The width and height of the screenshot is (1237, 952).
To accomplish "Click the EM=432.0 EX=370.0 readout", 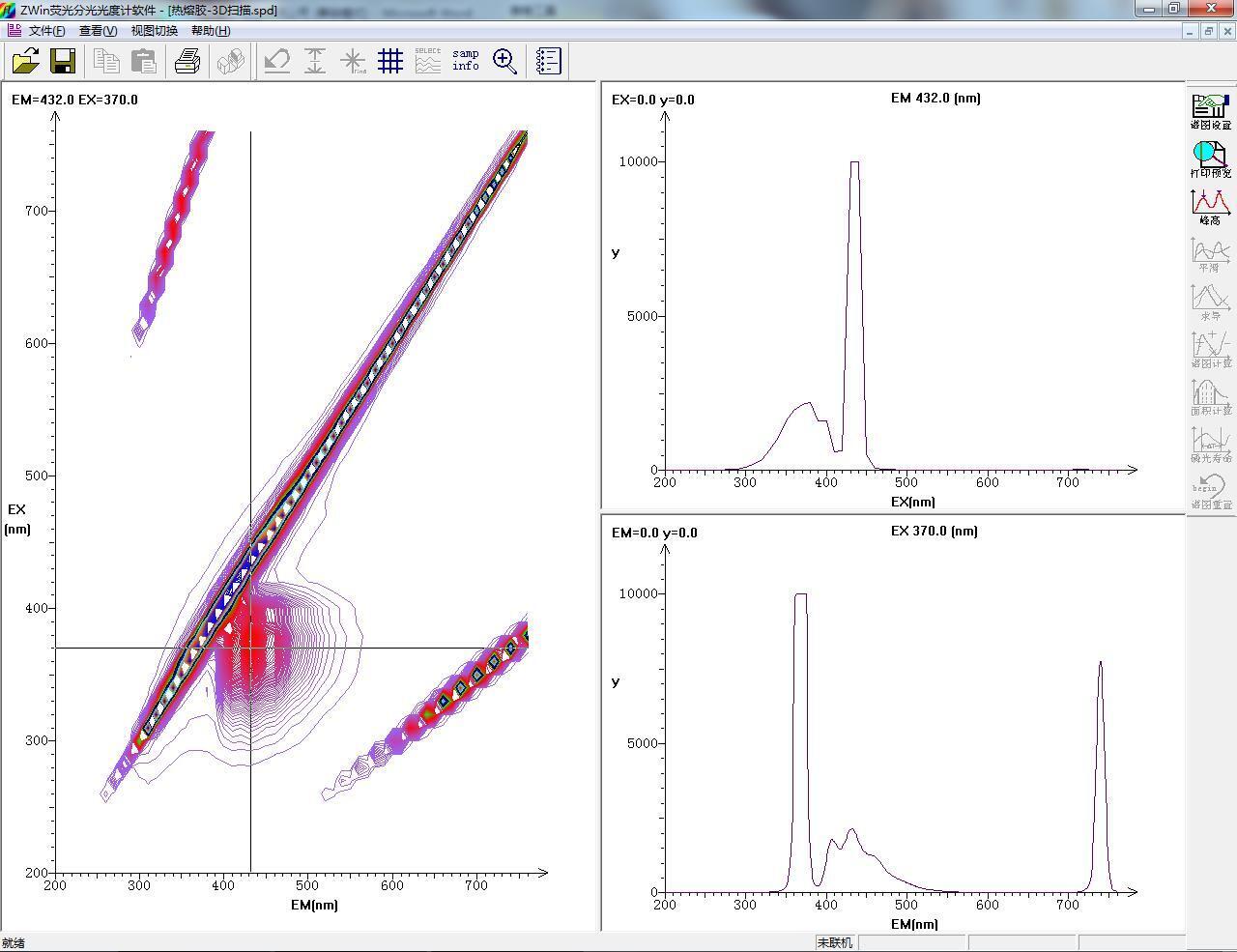I will (74, 100).
